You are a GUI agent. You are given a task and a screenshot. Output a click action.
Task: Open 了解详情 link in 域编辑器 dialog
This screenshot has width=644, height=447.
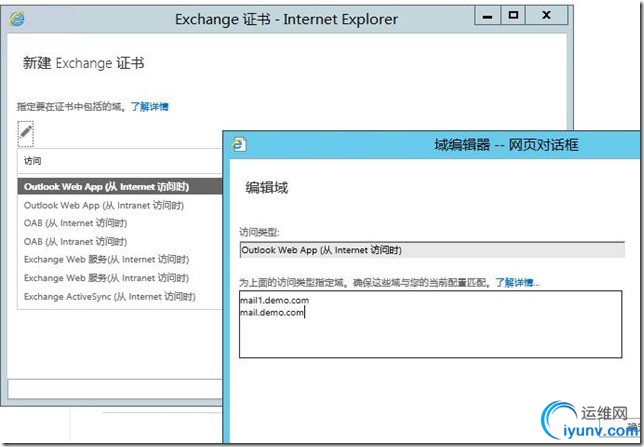pyautogui.click(x=517, y=283)
